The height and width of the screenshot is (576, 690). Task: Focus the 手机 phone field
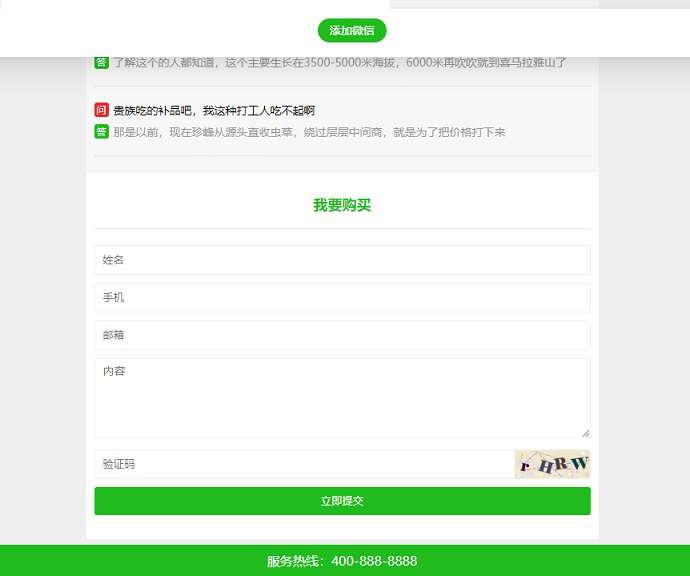pos(342,298)
